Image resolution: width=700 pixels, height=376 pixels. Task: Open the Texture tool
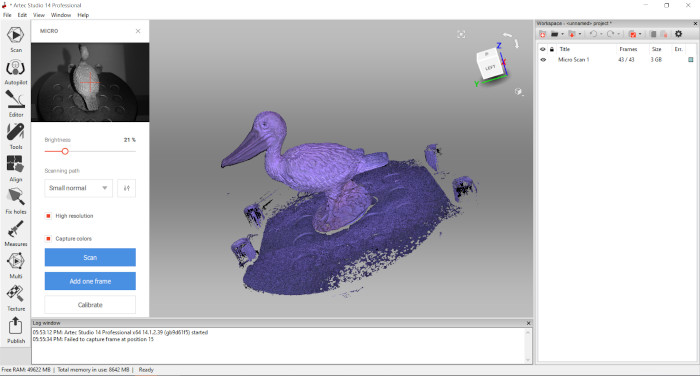point(16,298)
